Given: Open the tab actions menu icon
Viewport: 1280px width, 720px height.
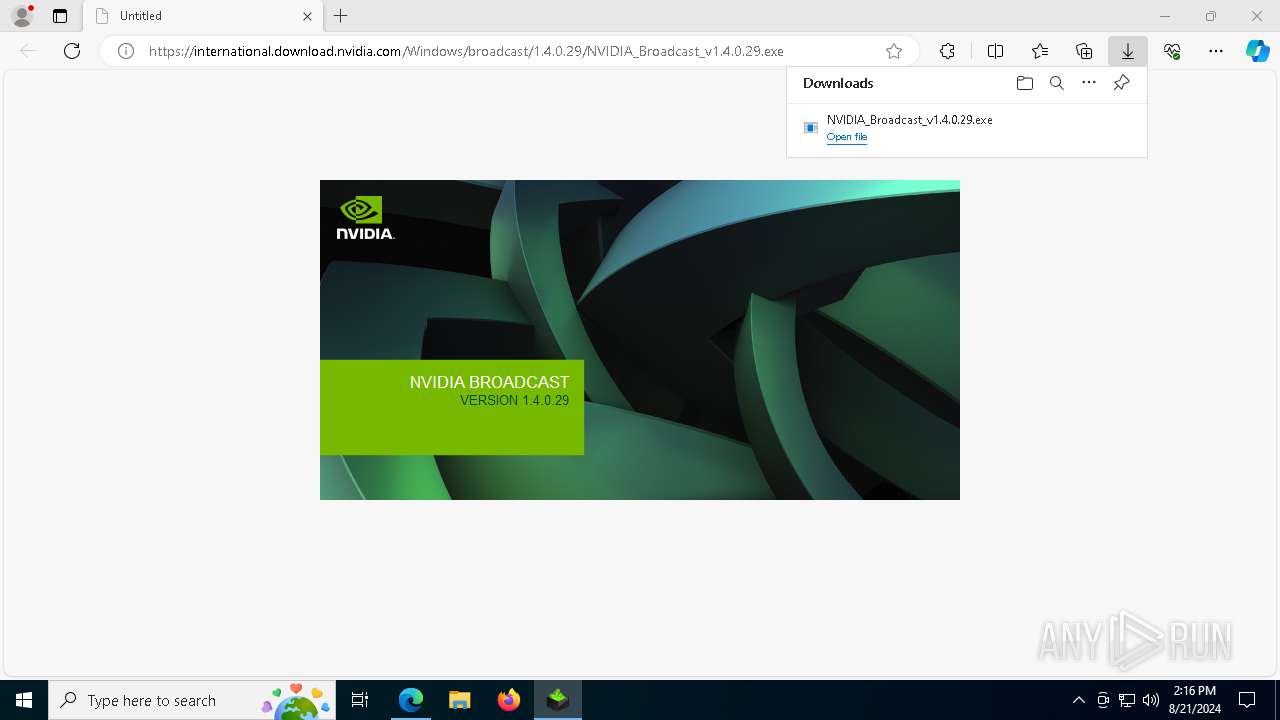Looking at the screenshot, I should (x=60, y=16).
